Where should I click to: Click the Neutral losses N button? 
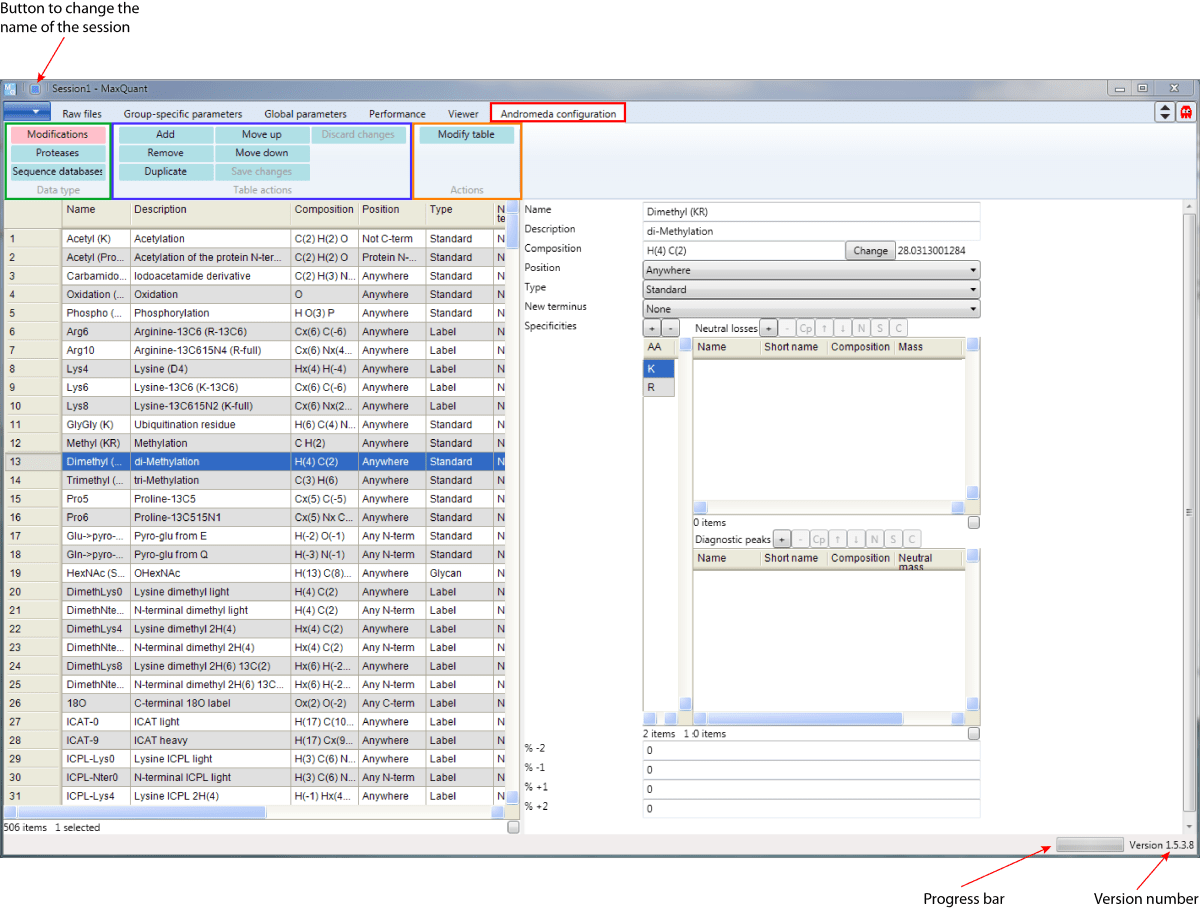click(862, 328)
